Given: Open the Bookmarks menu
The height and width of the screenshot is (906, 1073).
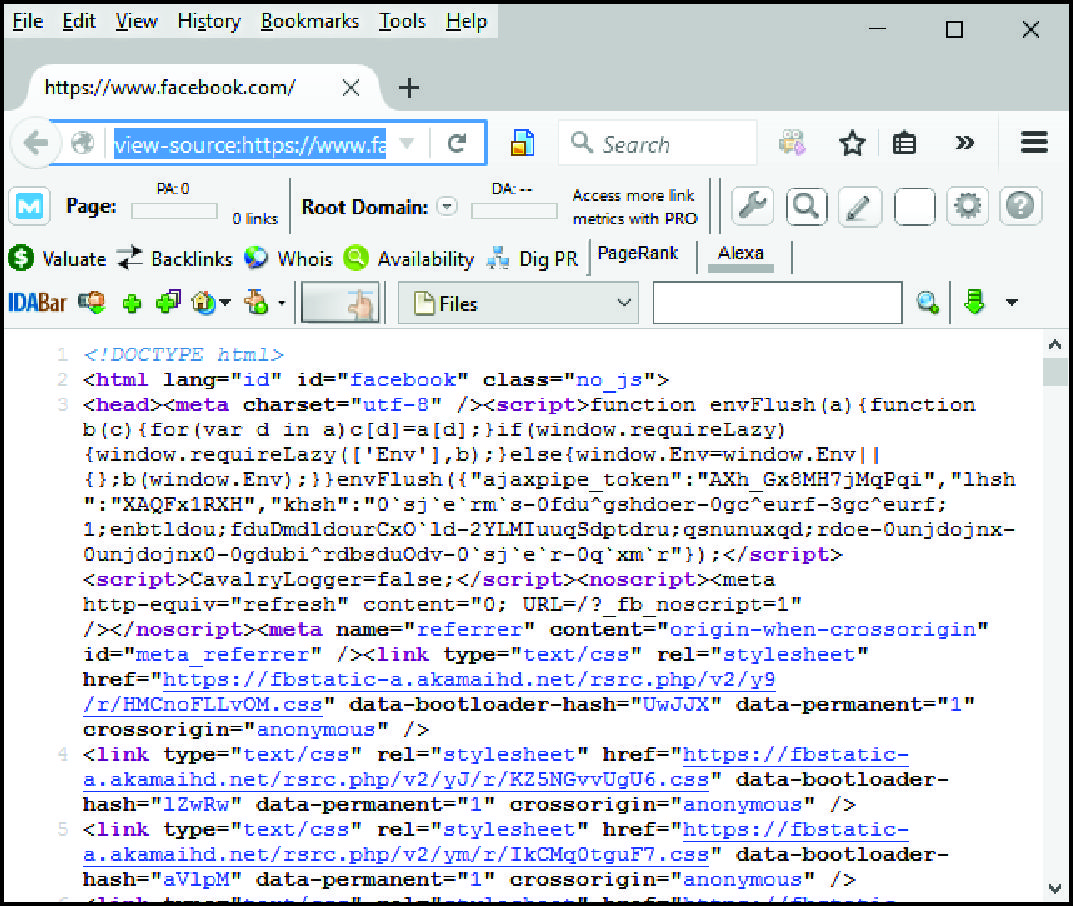Looking at the screenshot, I should 309,22.
